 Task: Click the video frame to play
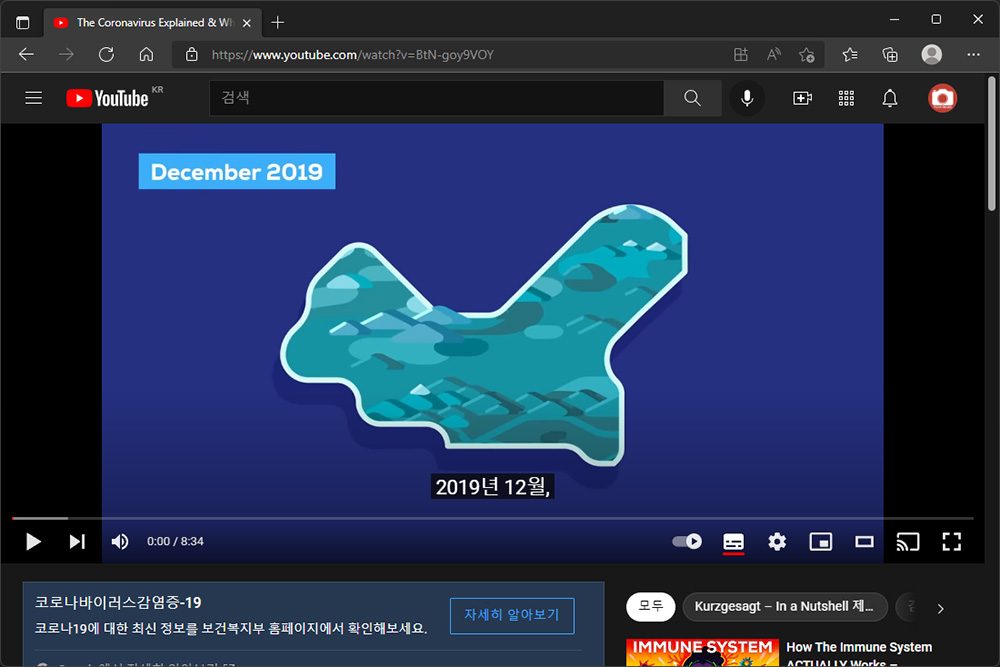pyautogui.click(x=492, y=319)
